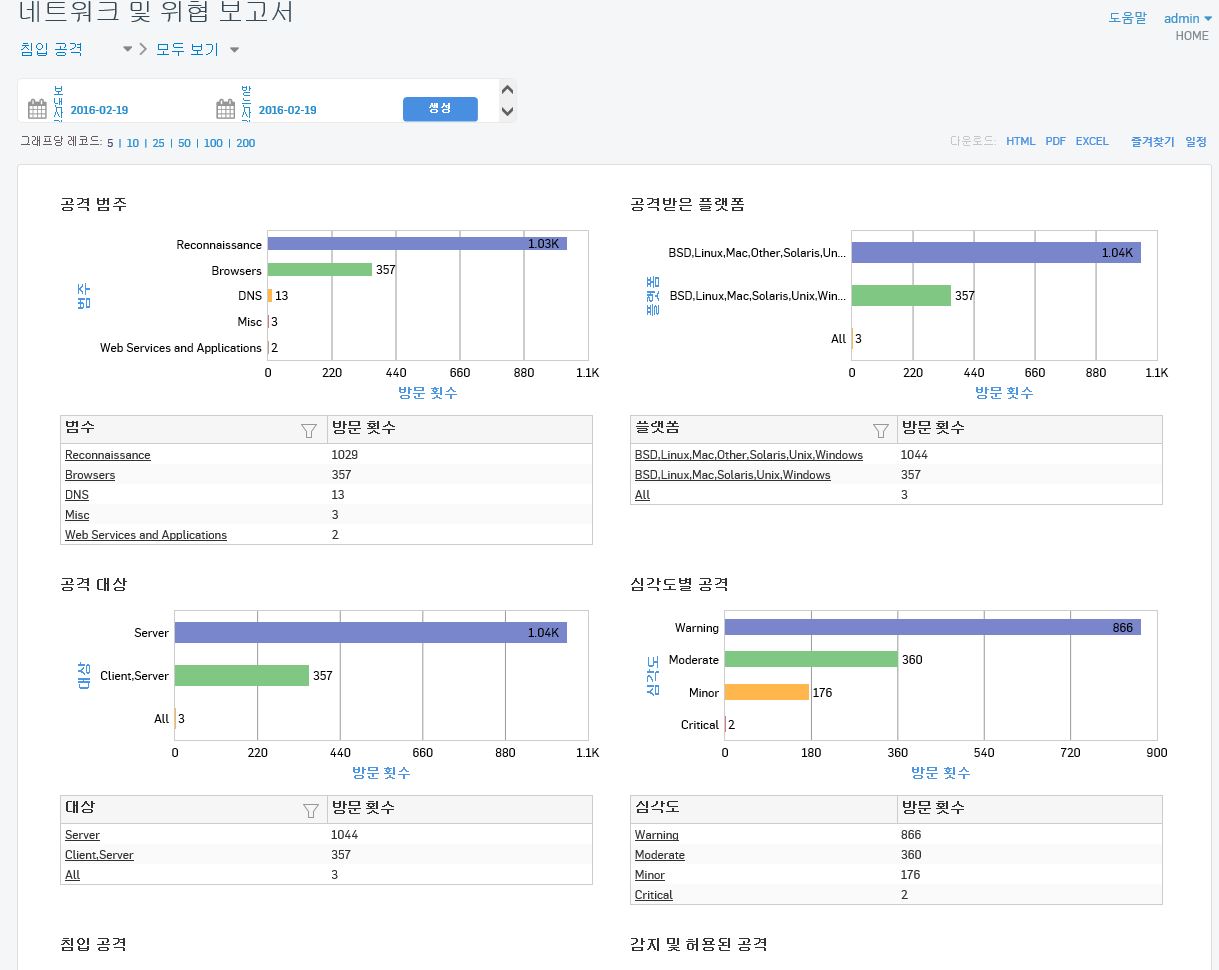Set graph records to 25
This screenshot has height=970, width=1219.
[x=159, y=143]
